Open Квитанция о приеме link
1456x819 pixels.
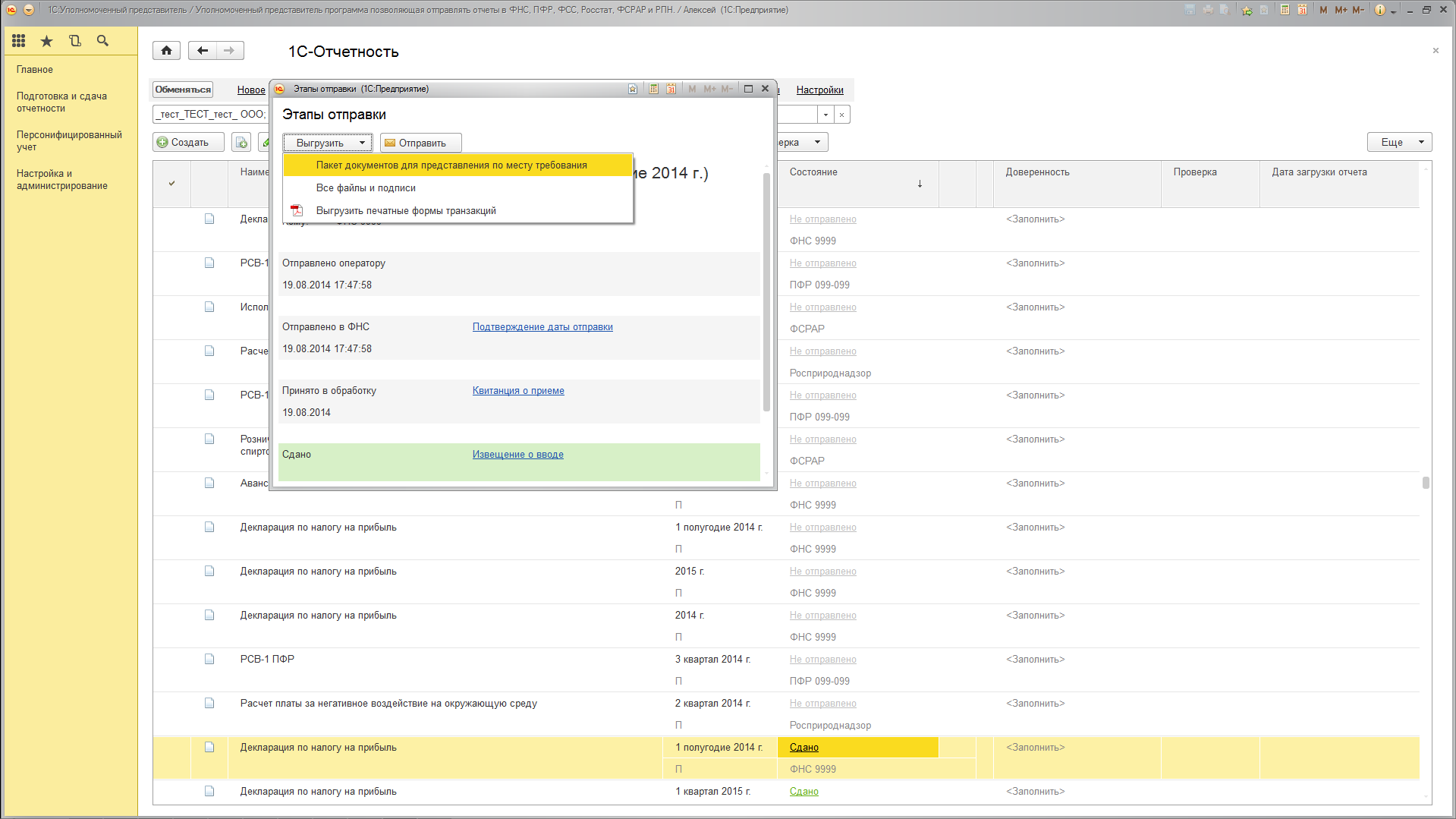518,390
